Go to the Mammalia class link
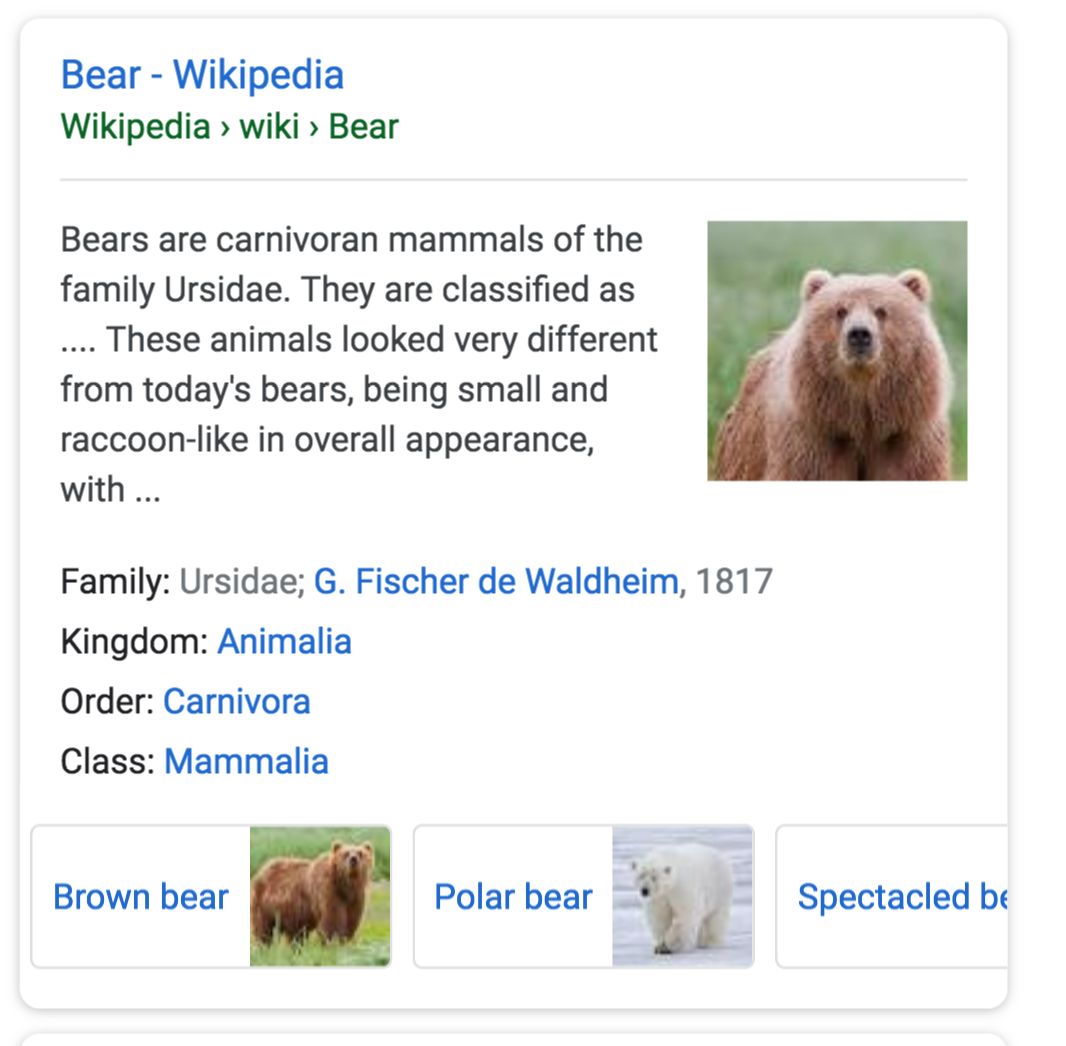 246,761
